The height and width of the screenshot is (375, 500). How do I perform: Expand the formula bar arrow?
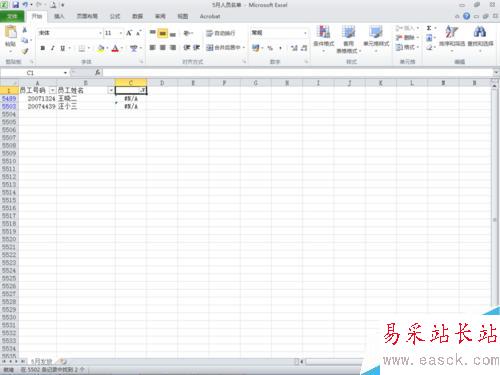coord(496,72)
